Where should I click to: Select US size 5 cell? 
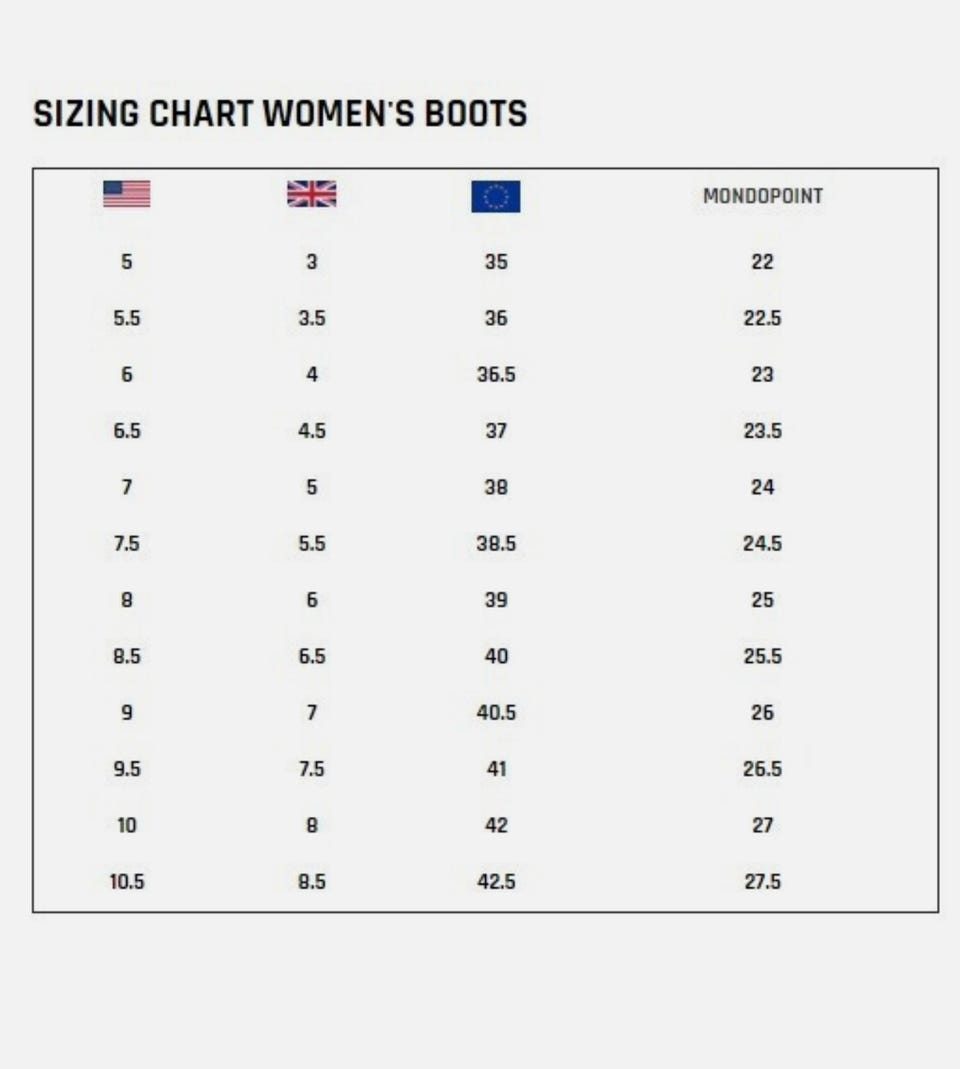127,262
